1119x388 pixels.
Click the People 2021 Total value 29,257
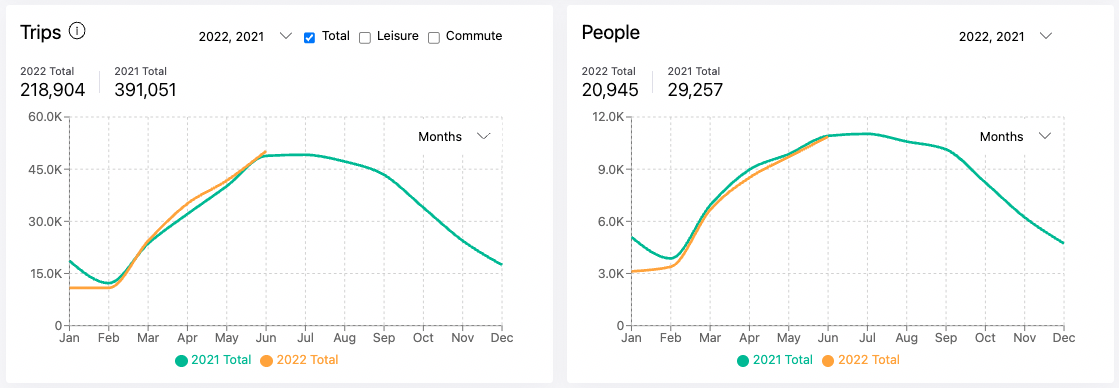695,90
